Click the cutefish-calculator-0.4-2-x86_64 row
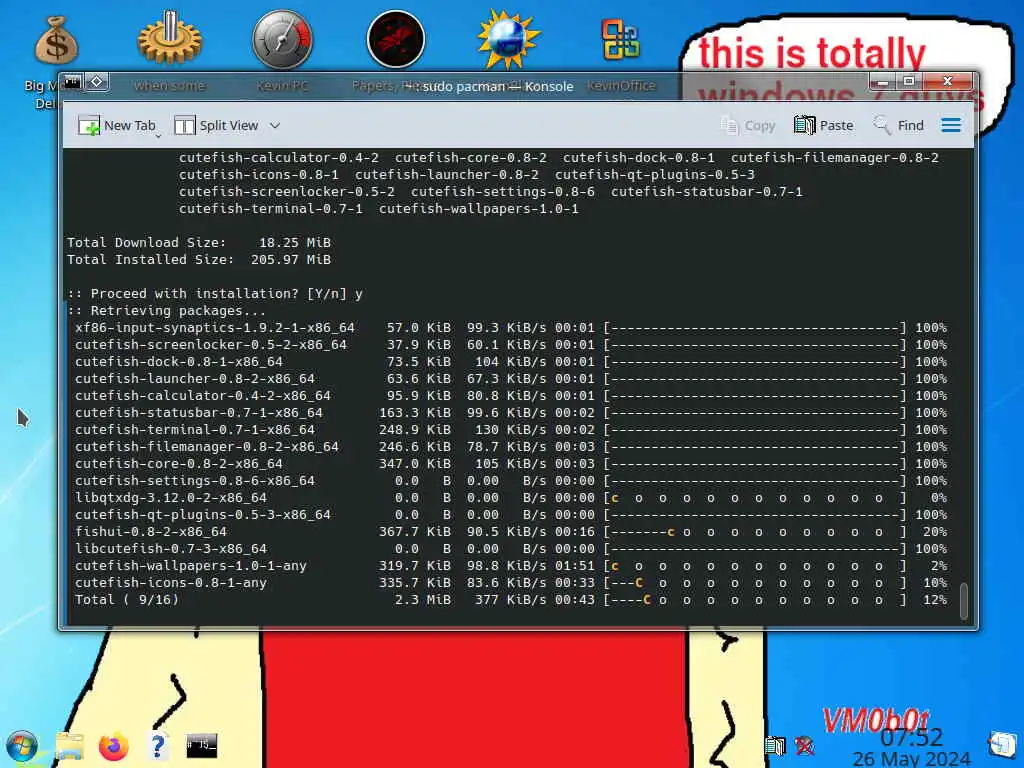The width and height of the screenshot is (1024, 768). pos(511,396)
